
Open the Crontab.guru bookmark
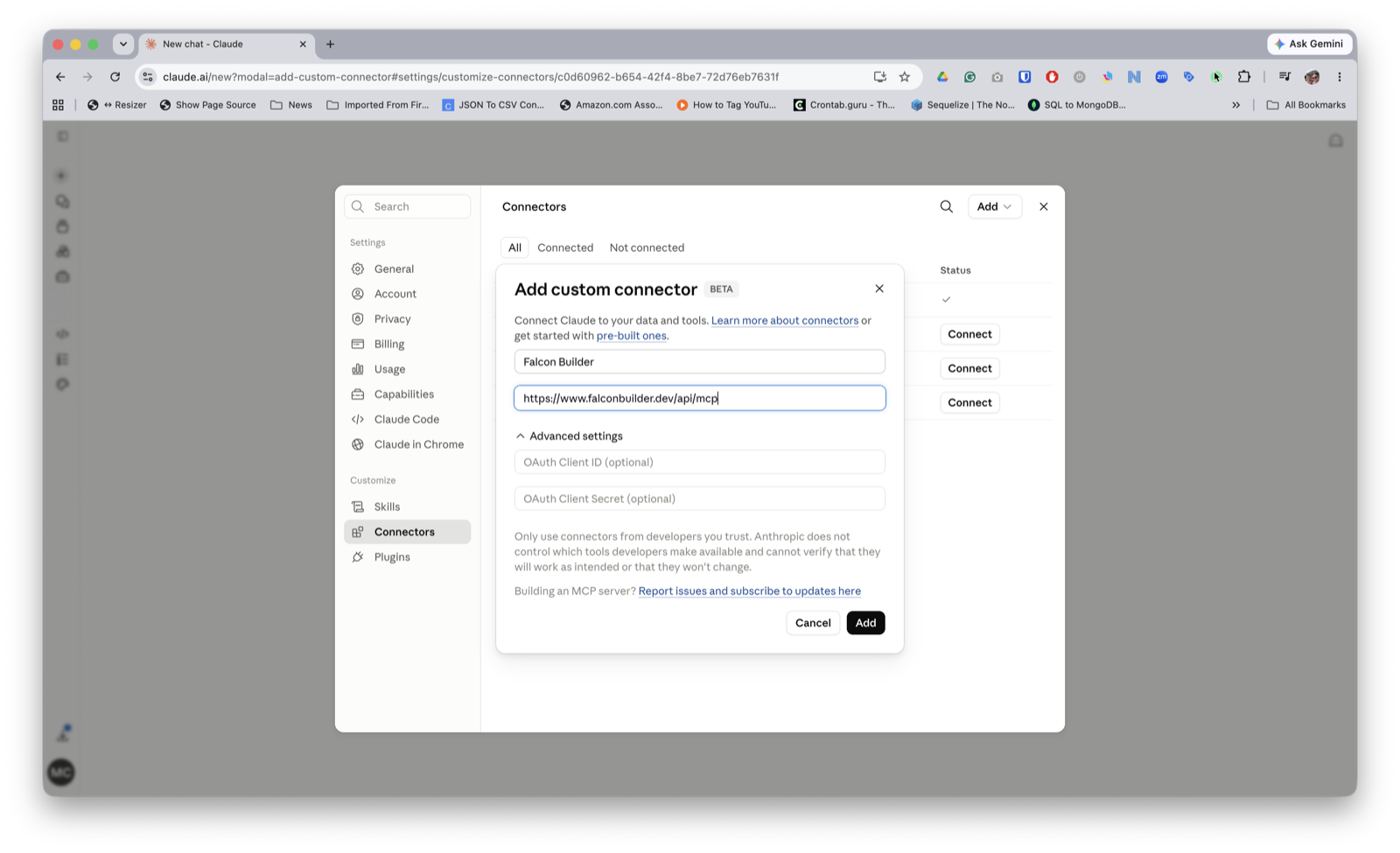click(843, 105)
